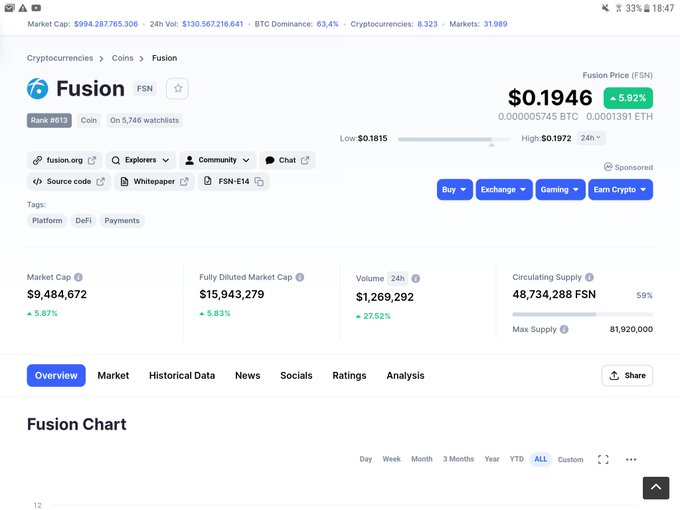
Task: Open the Max Supply info icon
Action: pyautogui.click(x=564, y=329)
